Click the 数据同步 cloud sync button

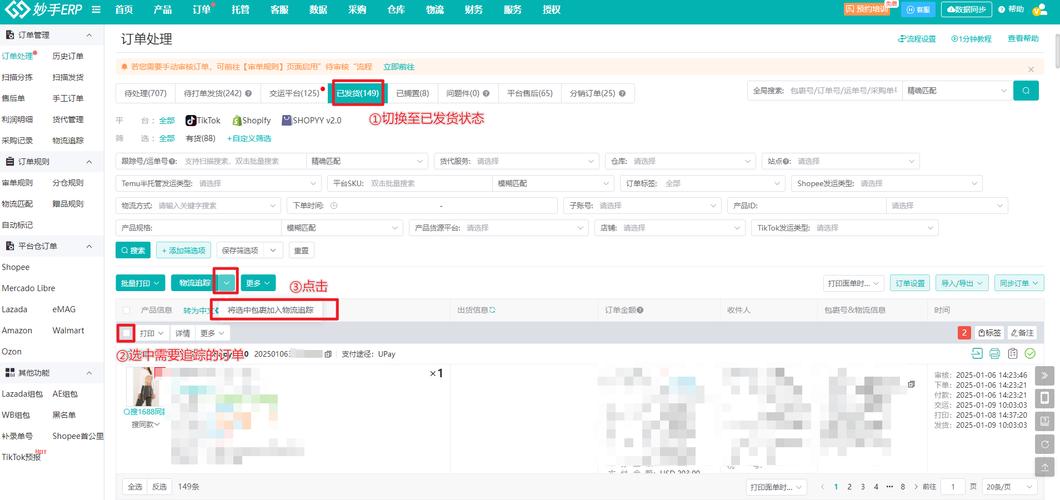(x=967, y=9)
